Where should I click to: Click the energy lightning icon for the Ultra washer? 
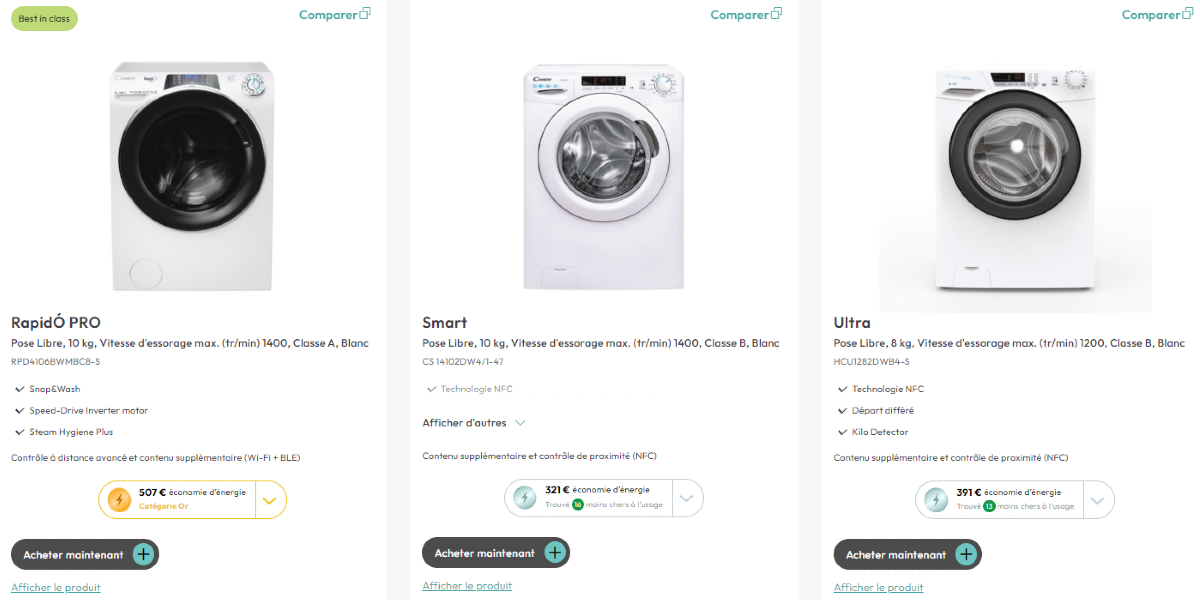(x=936, y=499)
